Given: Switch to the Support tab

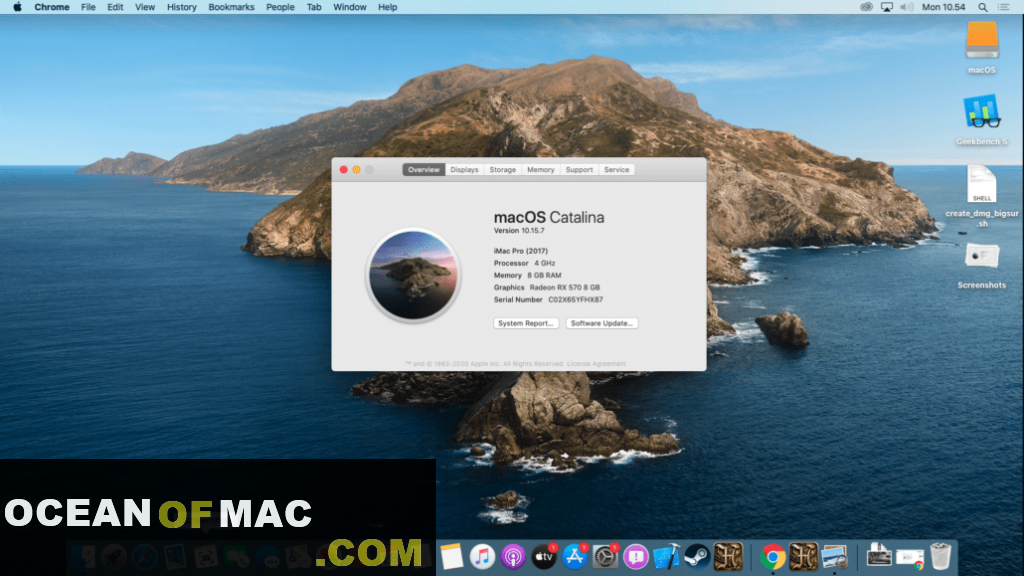Looking at the screenshot, I should pyautogui.click(x=579, y=170).
